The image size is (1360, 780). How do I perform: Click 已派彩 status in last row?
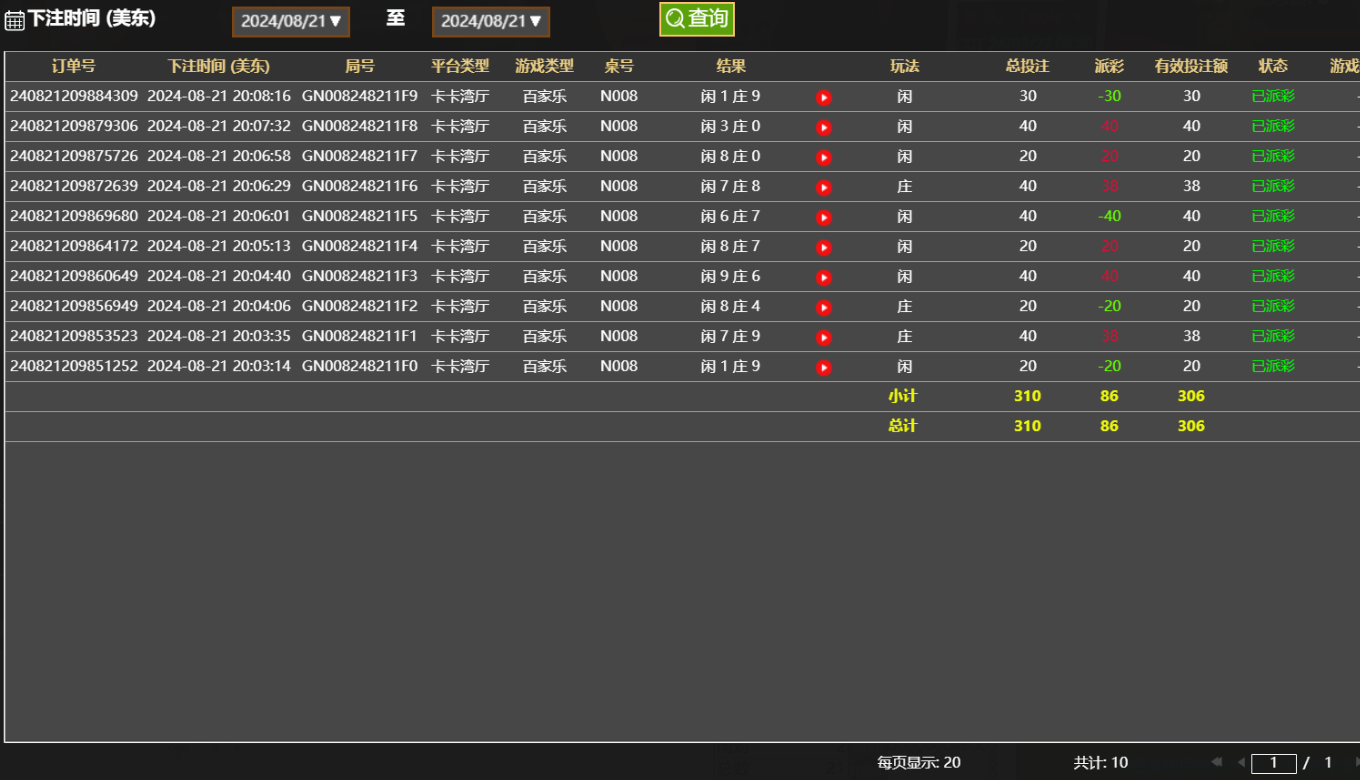[1273, 366]
